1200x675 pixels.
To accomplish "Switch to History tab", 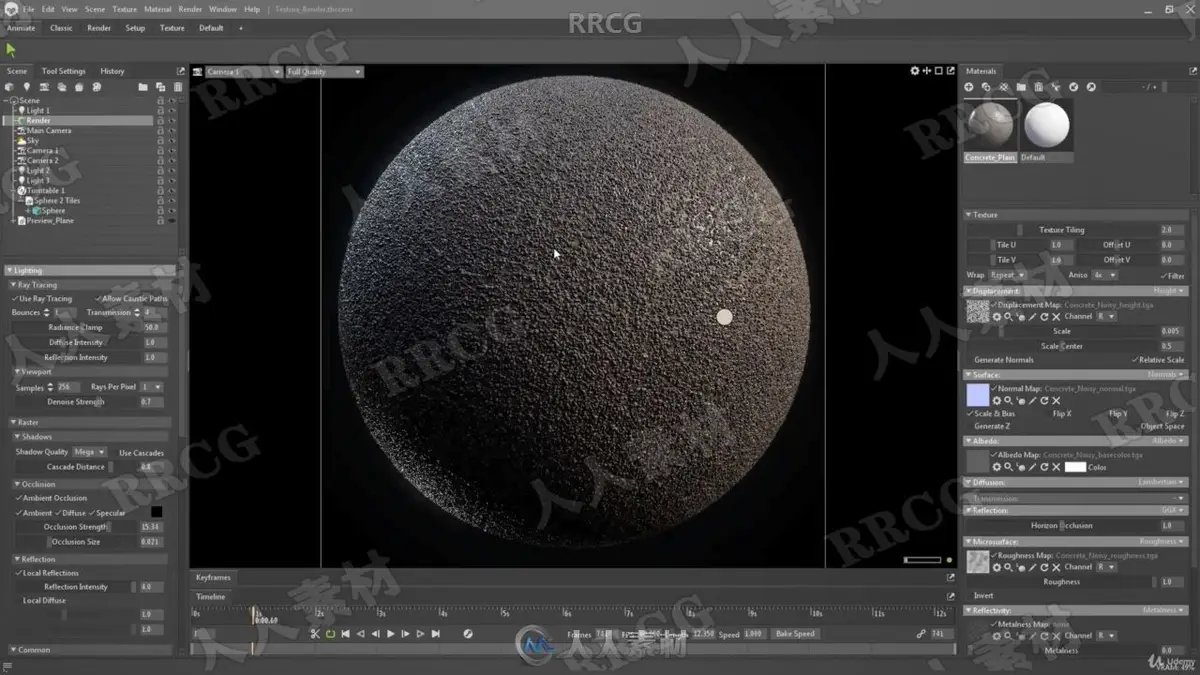I will coord(112,71).
